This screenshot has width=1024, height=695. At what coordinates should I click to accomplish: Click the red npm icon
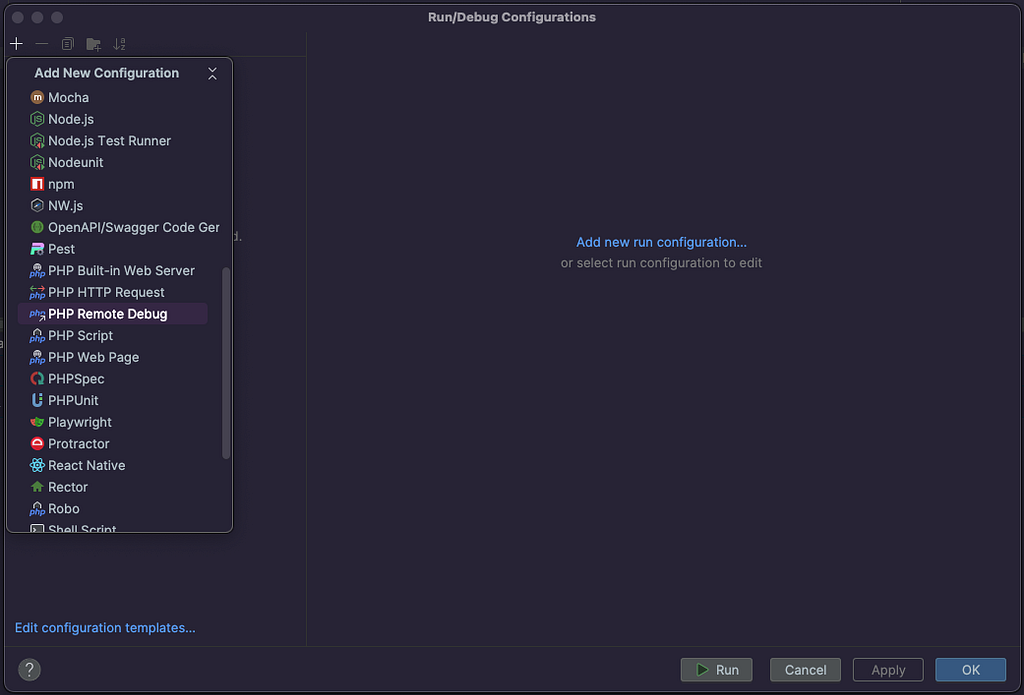(x=37, y=184)
